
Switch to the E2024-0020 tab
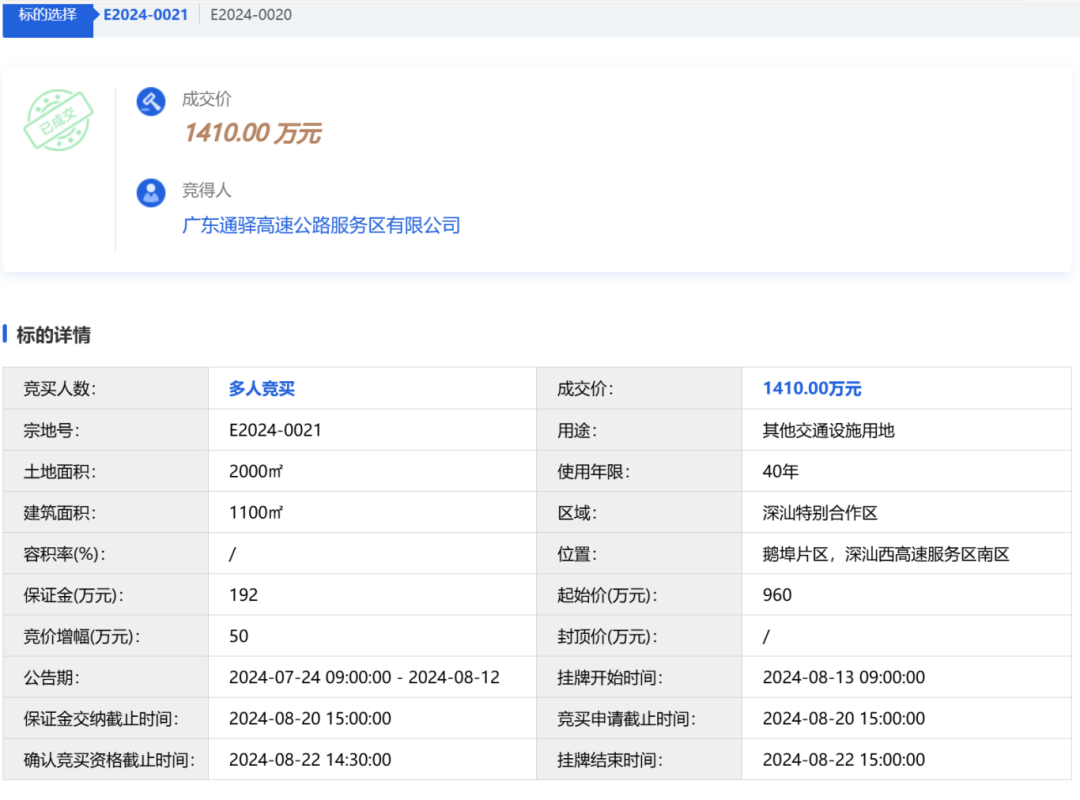[x=251, y=15]
